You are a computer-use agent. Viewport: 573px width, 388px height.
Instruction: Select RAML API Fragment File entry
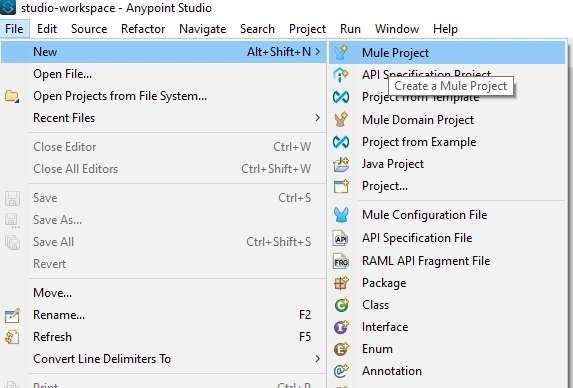point(447,261)
